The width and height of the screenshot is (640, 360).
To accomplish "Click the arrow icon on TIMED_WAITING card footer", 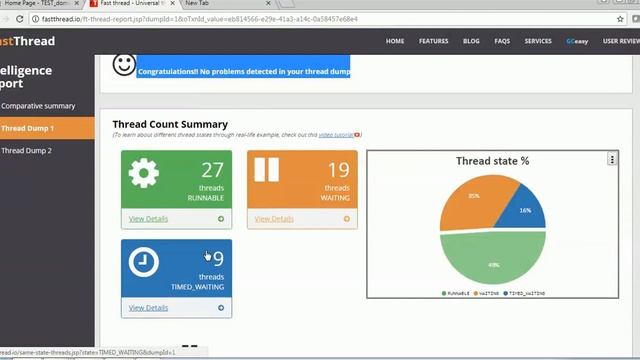I will (x=221, y=308).
